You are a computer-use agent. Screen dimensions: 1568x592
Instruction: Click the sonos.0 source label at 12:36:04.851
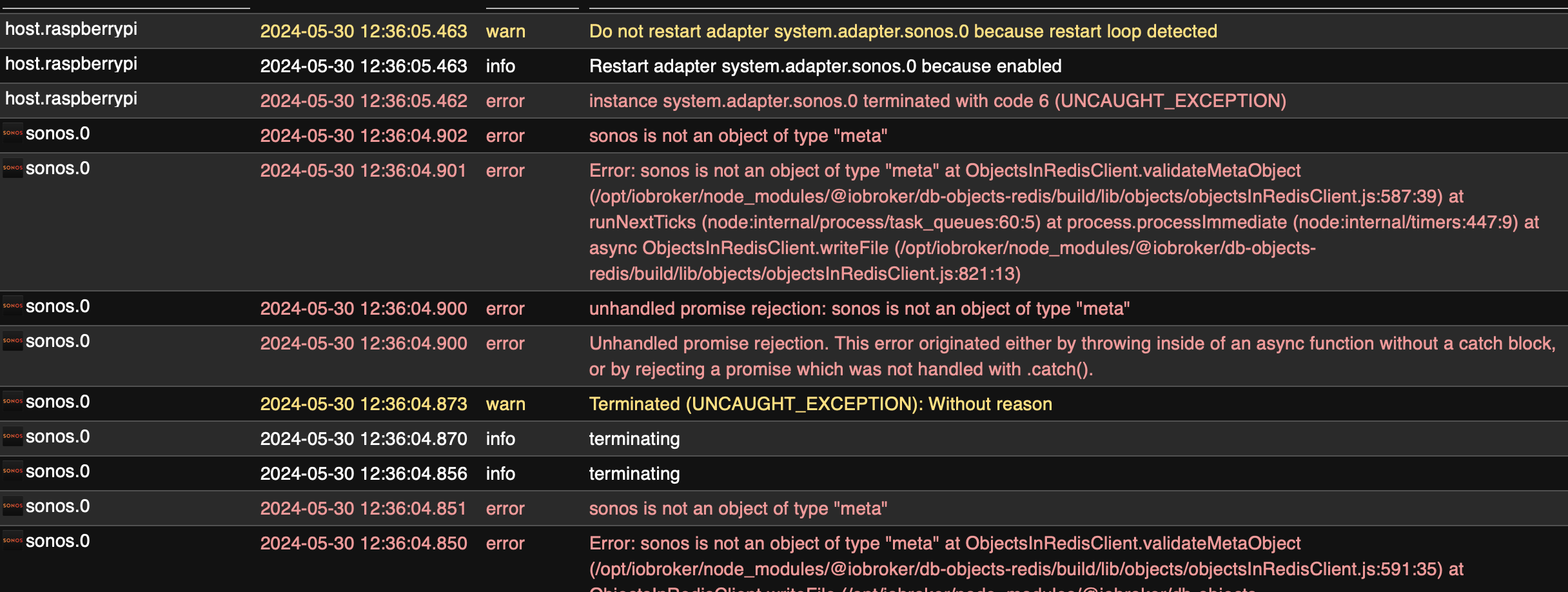coord(57,507)
